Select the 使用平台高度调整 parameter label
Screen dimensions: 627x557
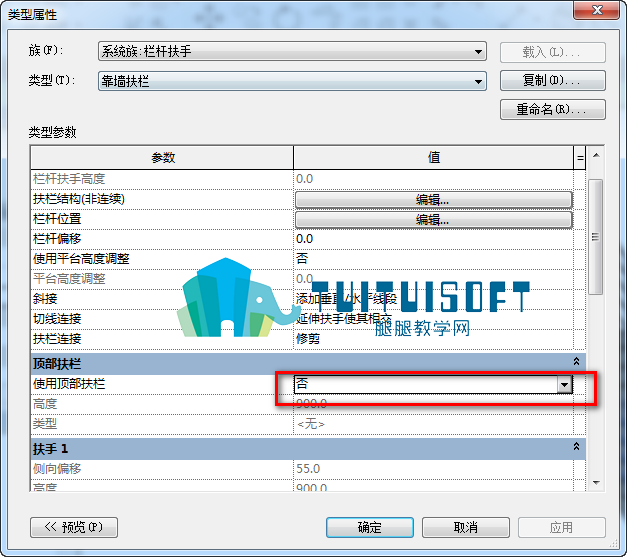click(81, 259)
